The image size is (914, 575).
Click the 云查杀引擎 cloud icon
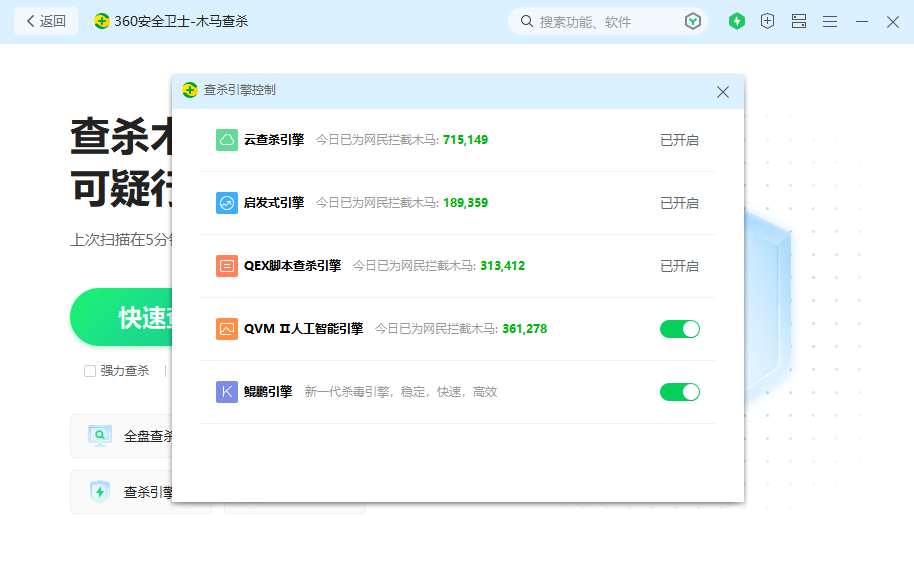(227, 140)
